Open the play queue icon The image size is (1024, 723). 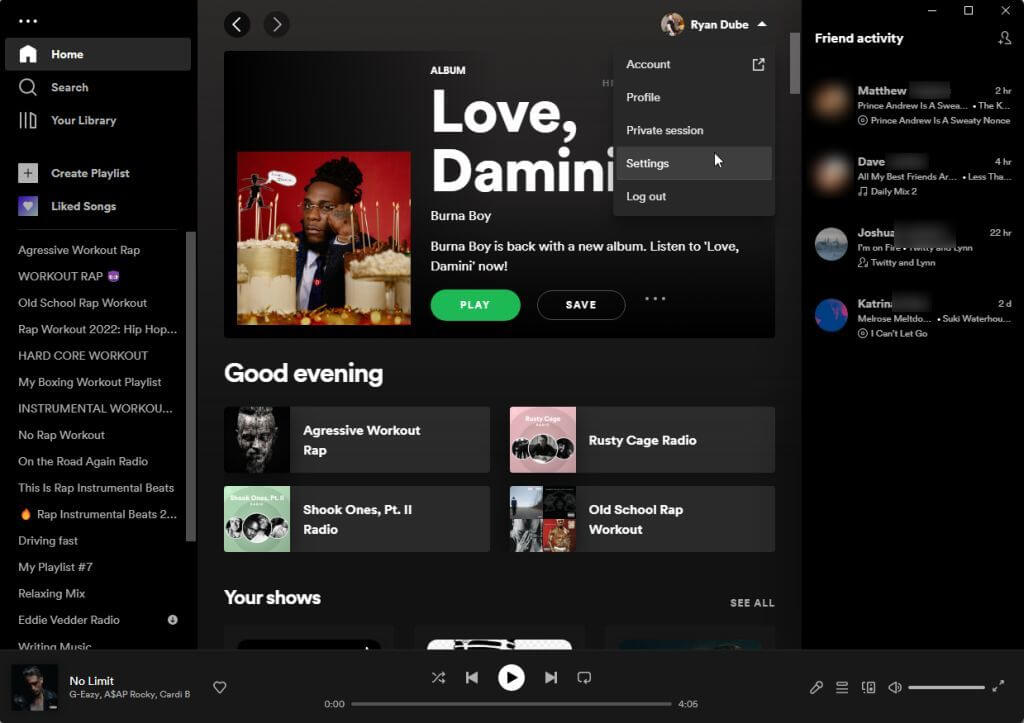tap(842, 687)
